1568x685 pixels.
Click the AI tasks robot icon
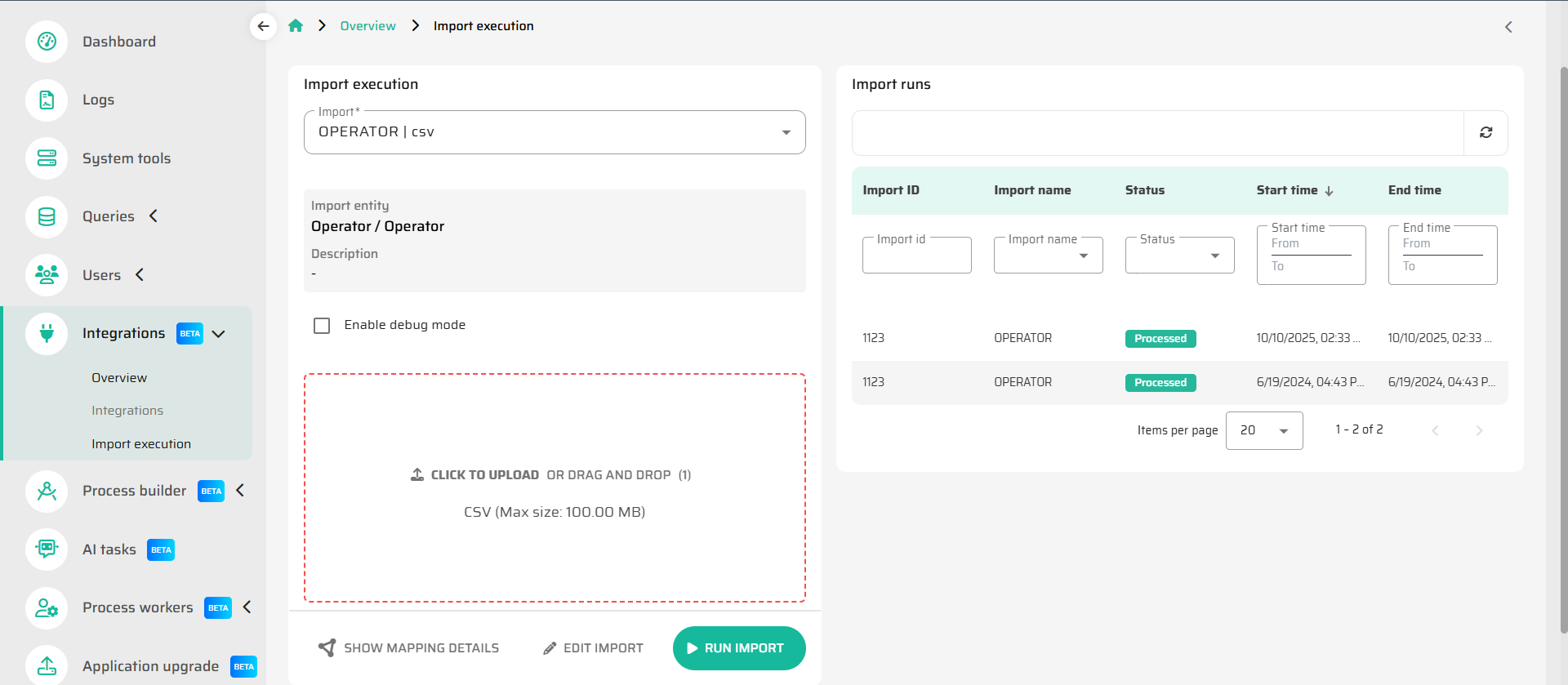click(47, 549)
